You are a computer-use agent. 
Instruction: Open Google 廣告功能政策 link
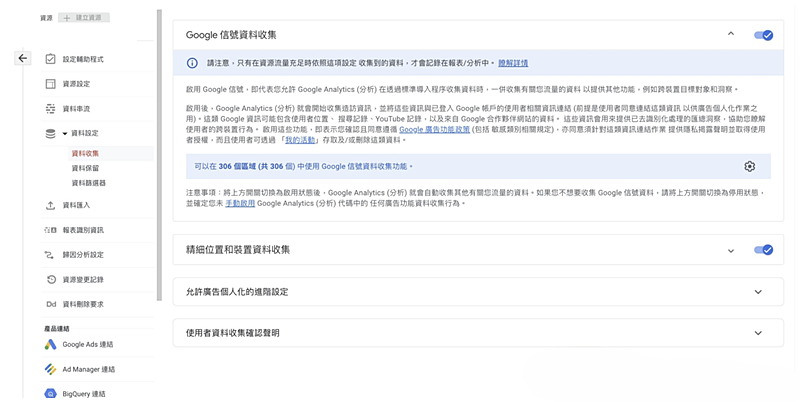tap(434, 130)
